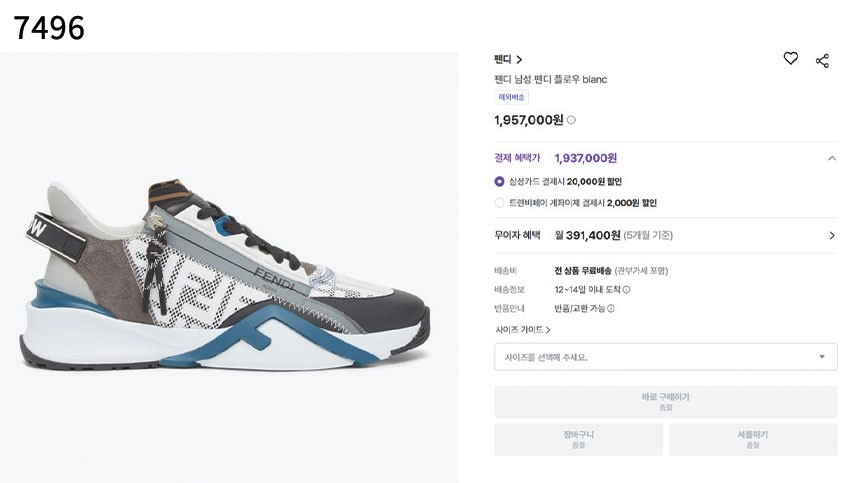Show delivery arrival info icon beside 12~14일
The width and height of the screenshot is (860, 483).
(x=626, y=289)
